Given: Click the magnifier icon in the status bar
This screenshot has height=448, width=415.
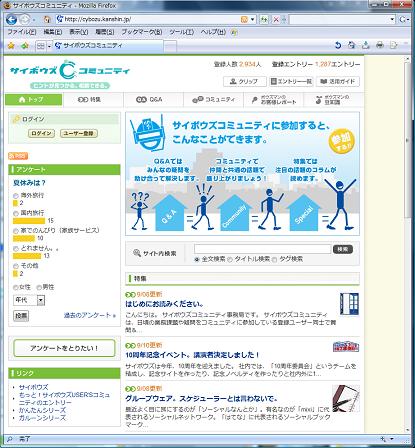Looking at the screenshot, I should (x=10, y=439).
